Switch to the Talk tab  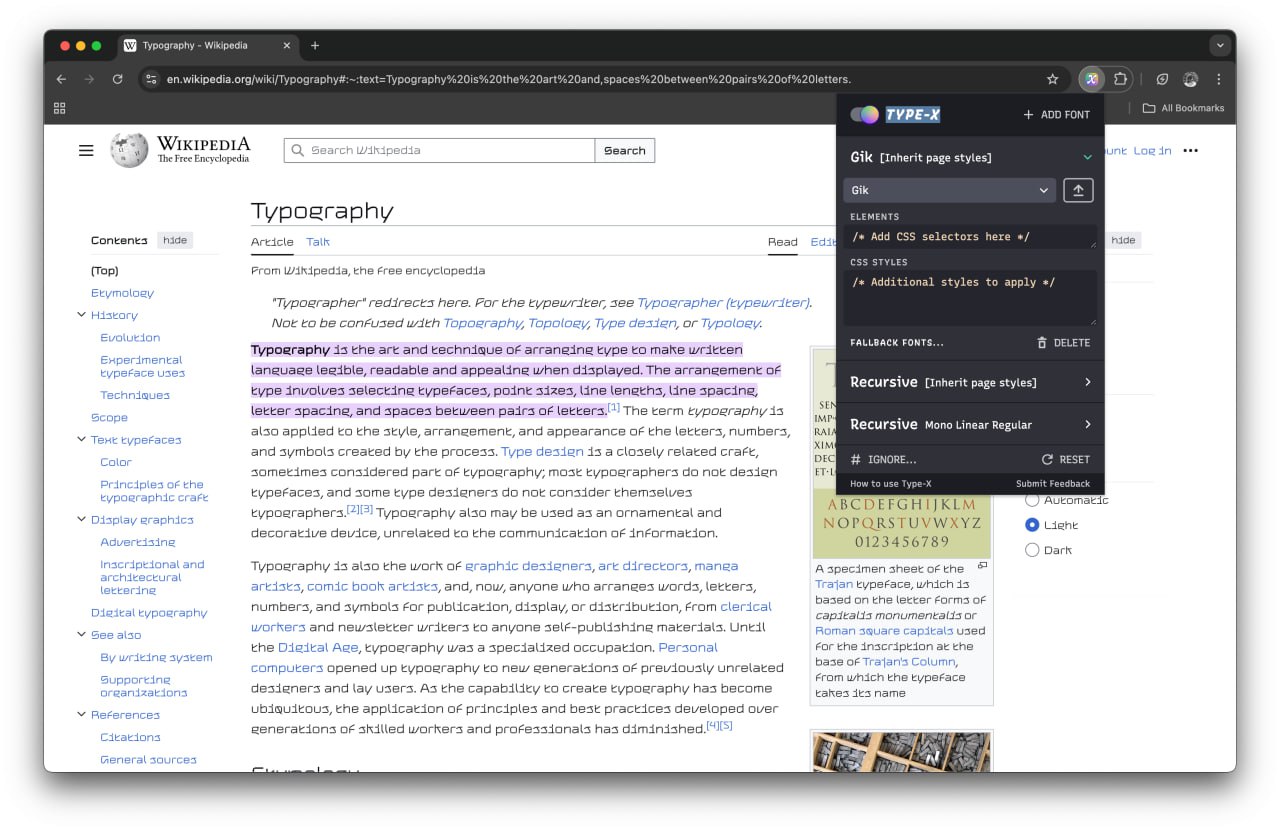click(x=317, y=242)
